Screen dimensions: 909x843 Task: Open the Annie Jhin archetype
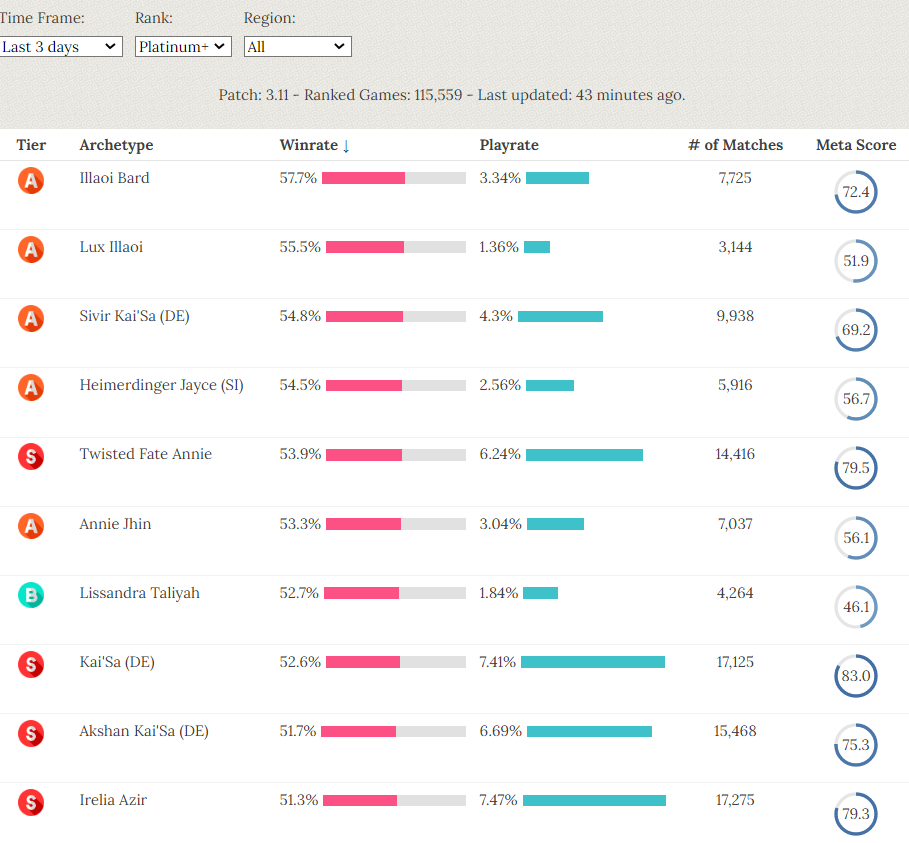[115, 524]
